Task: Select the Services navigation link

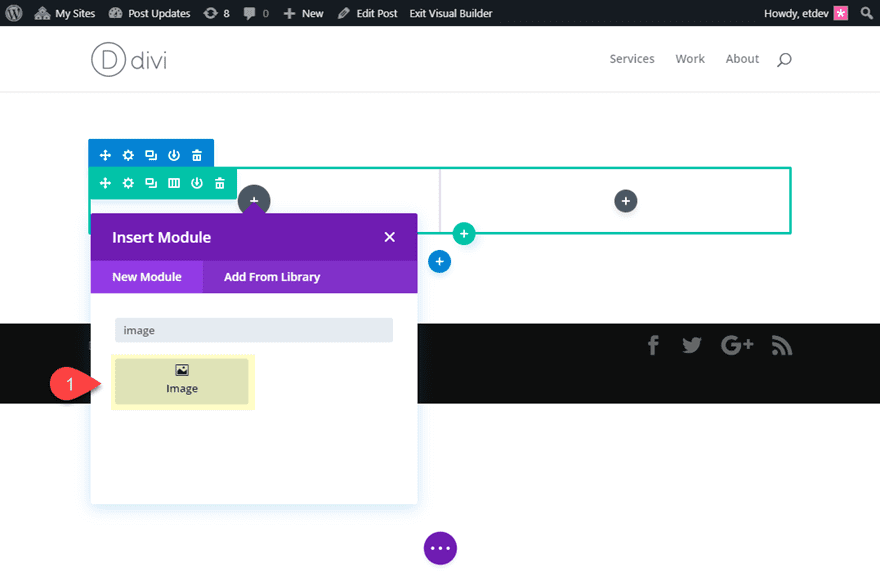Action: point(631,59)
